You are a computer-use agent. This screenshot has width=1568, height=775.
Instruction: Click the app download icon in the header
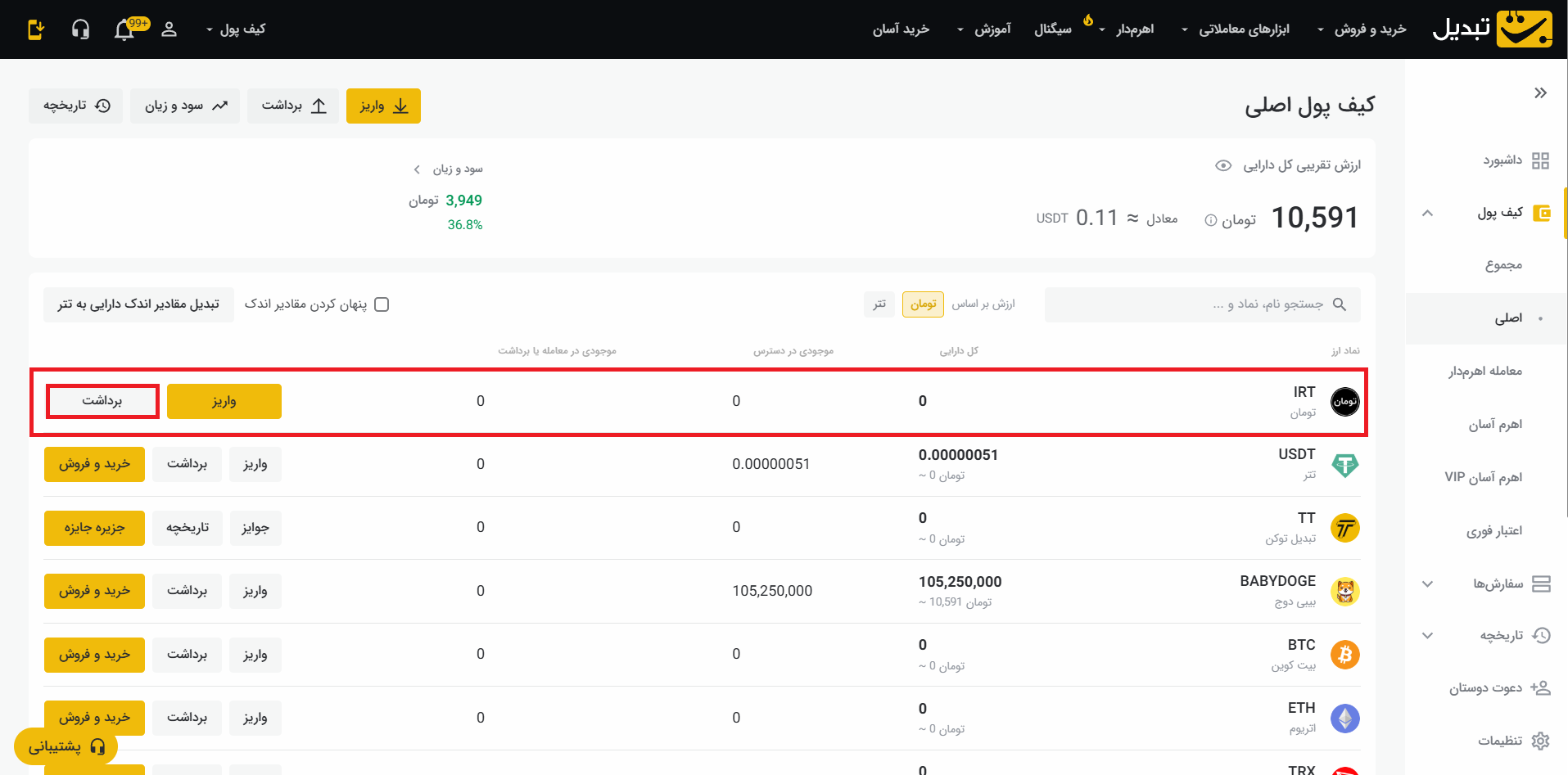click(36, 30)
